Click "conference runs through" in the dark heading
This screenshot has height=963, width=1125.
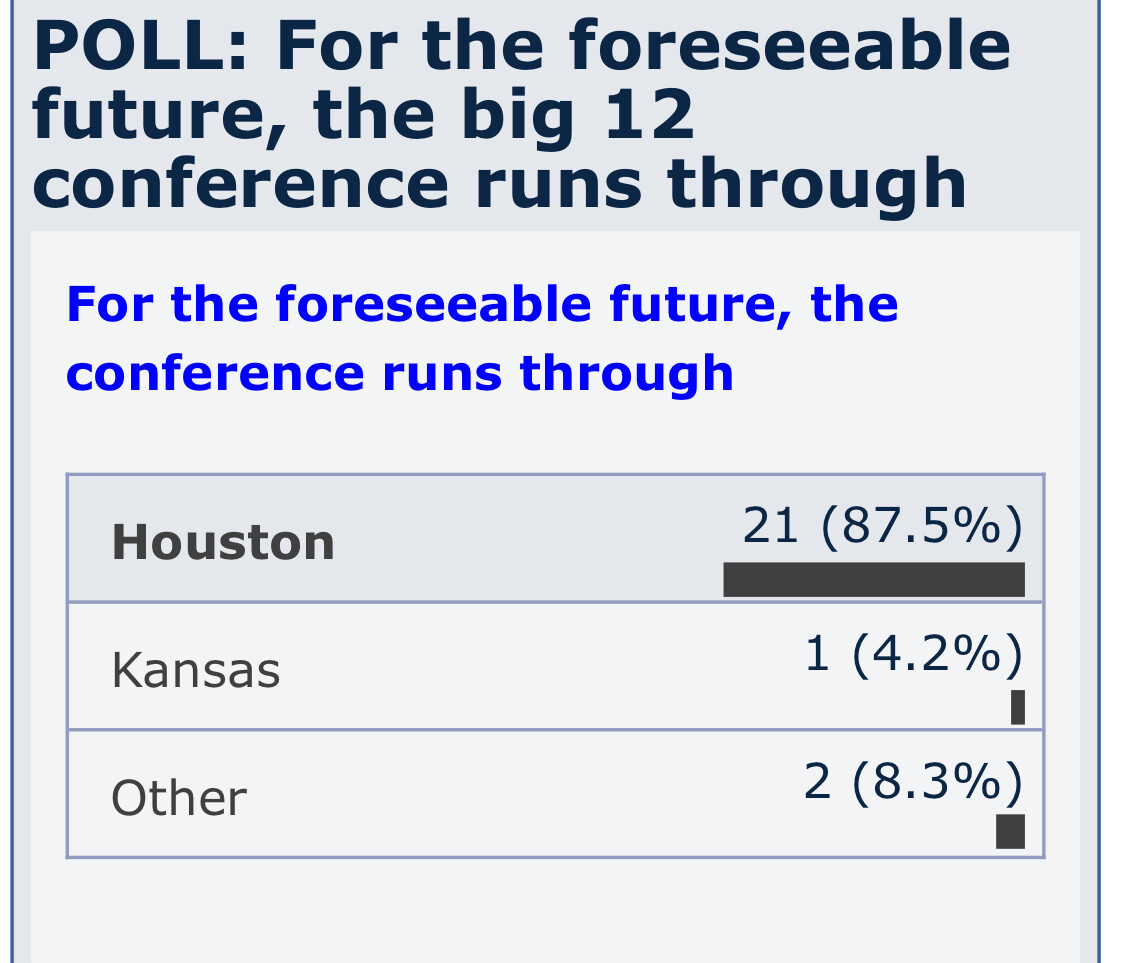point(498,184)
